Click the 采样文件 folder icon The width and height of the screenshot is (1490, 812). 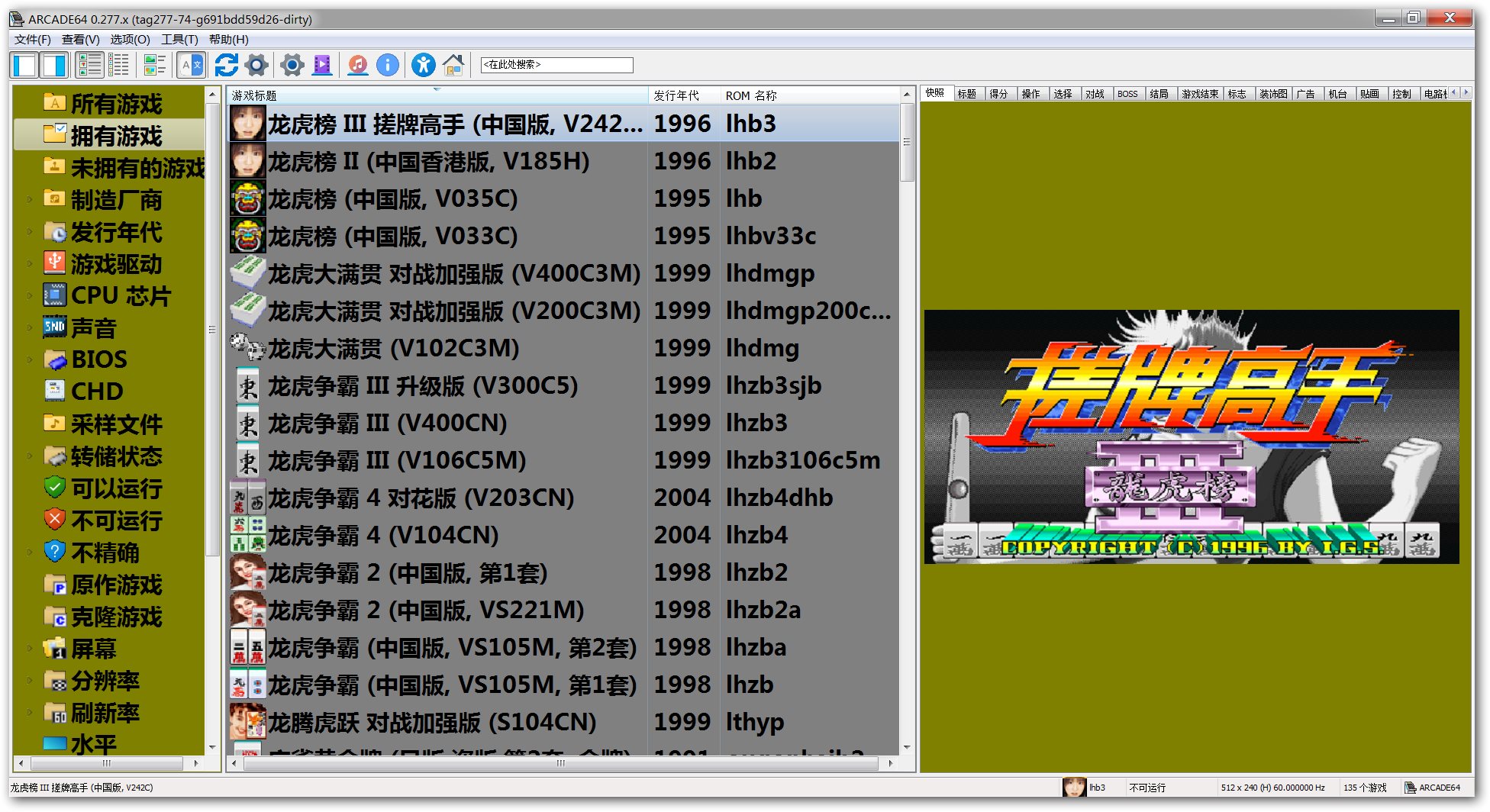point(54,422)
